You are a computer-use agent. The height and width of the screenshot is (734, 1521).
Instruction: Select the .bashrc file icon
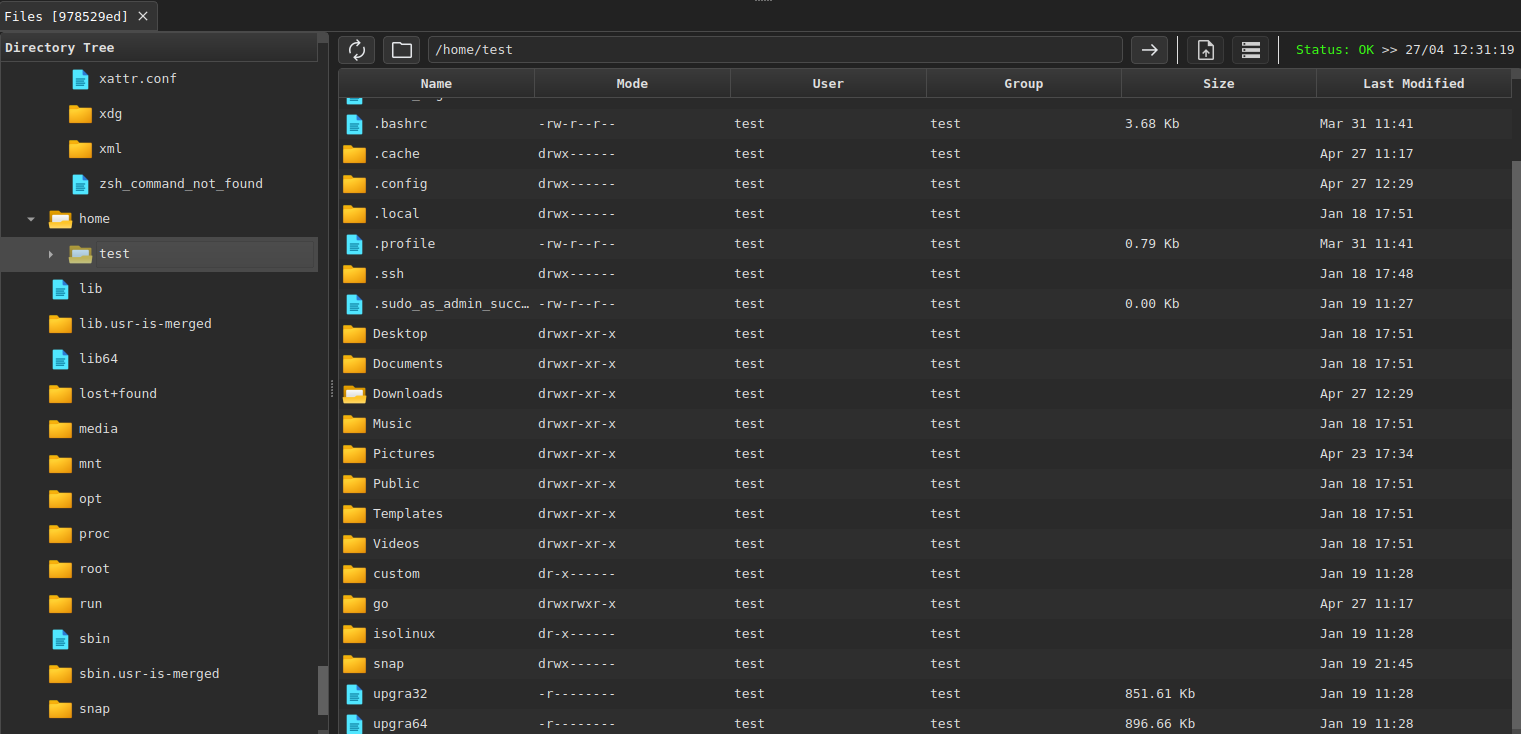[x=354, y=124]
